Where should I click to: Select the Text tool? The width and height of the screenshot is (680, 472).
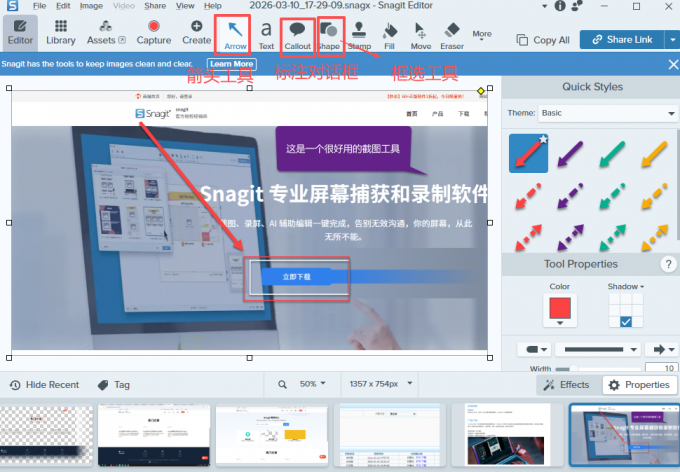[x=266, y=35]
